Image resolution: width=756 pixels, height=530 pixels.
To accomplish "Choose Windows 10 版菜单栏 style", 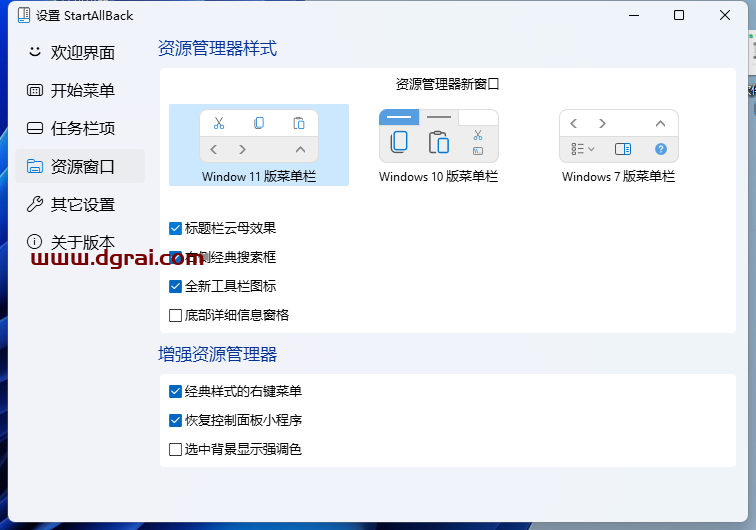I will tap(439, 145).
